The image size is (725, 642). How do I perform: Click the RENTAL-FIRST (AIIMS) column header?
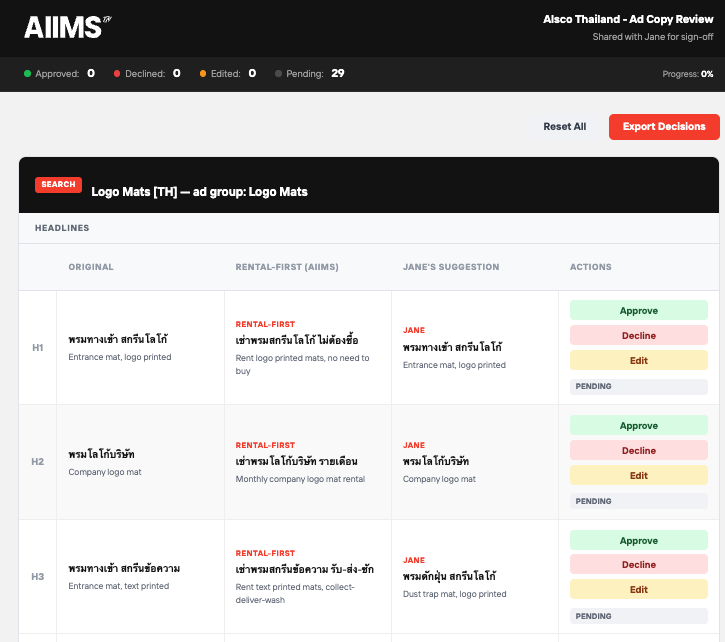[x=287, y=267]
